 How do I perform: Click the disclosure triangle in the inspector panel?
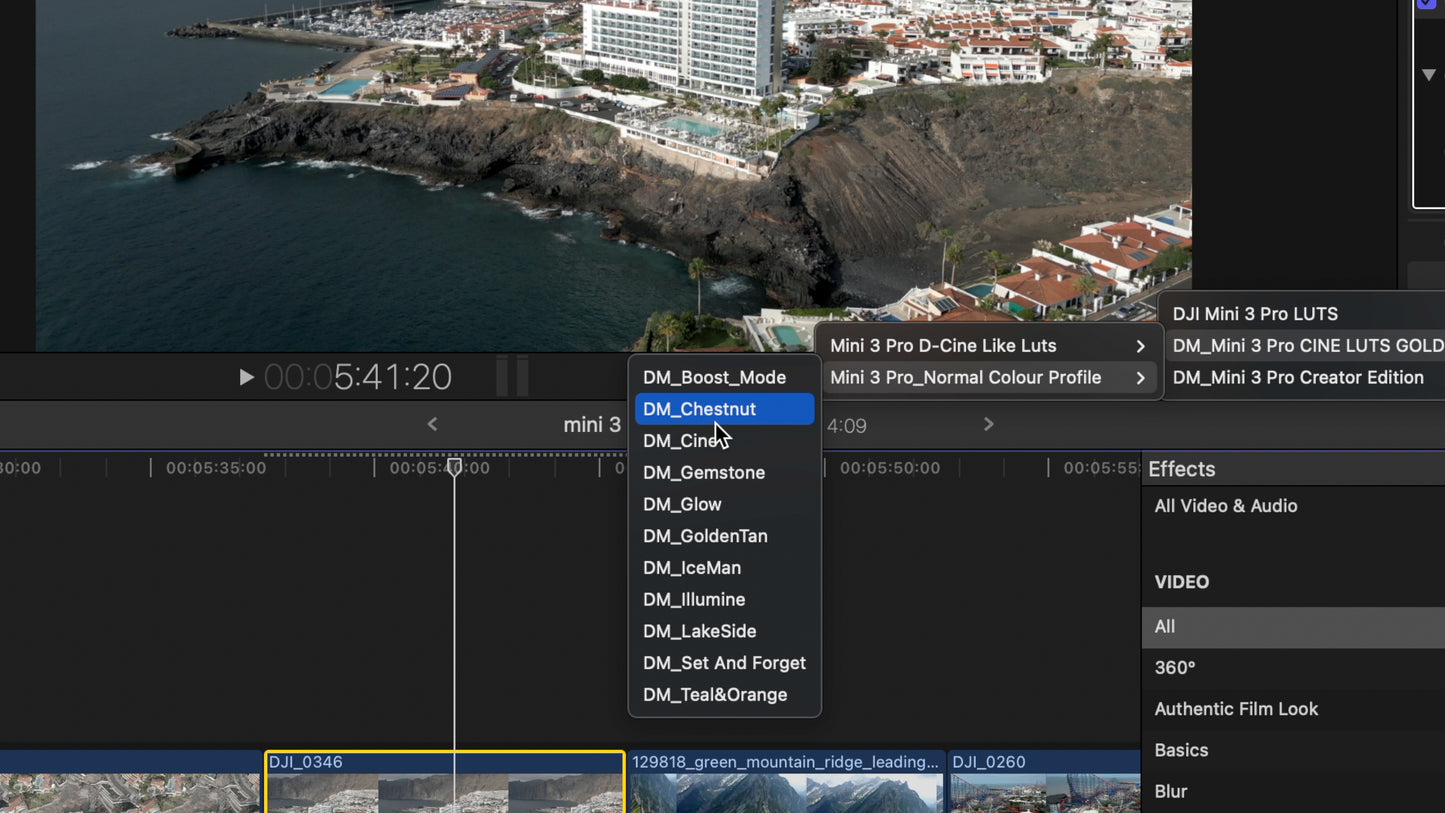tap(1430, 73)
